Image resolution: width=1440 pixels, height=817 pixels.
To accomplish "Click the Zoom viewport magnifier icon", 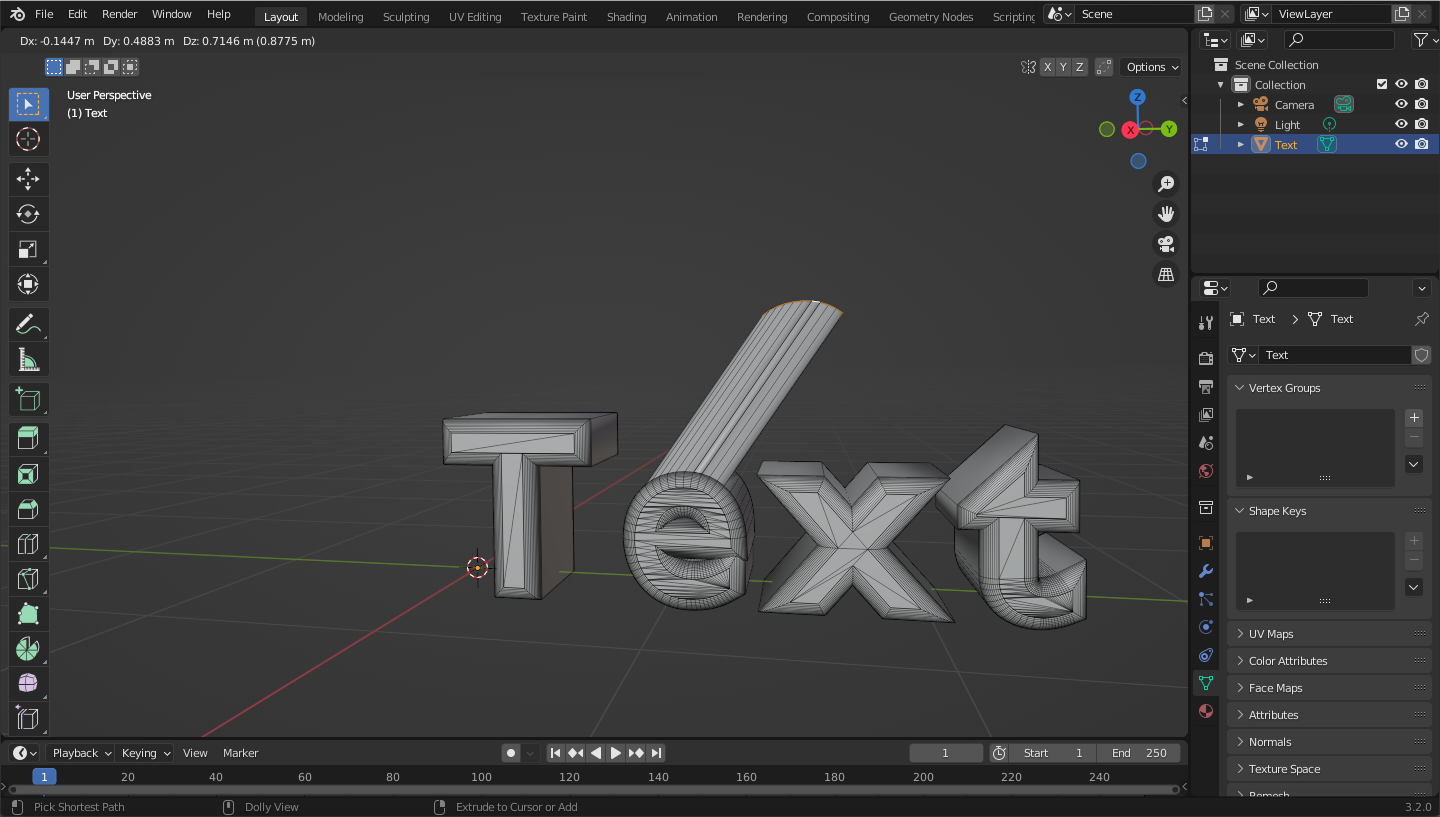I will coord(1166,184).
